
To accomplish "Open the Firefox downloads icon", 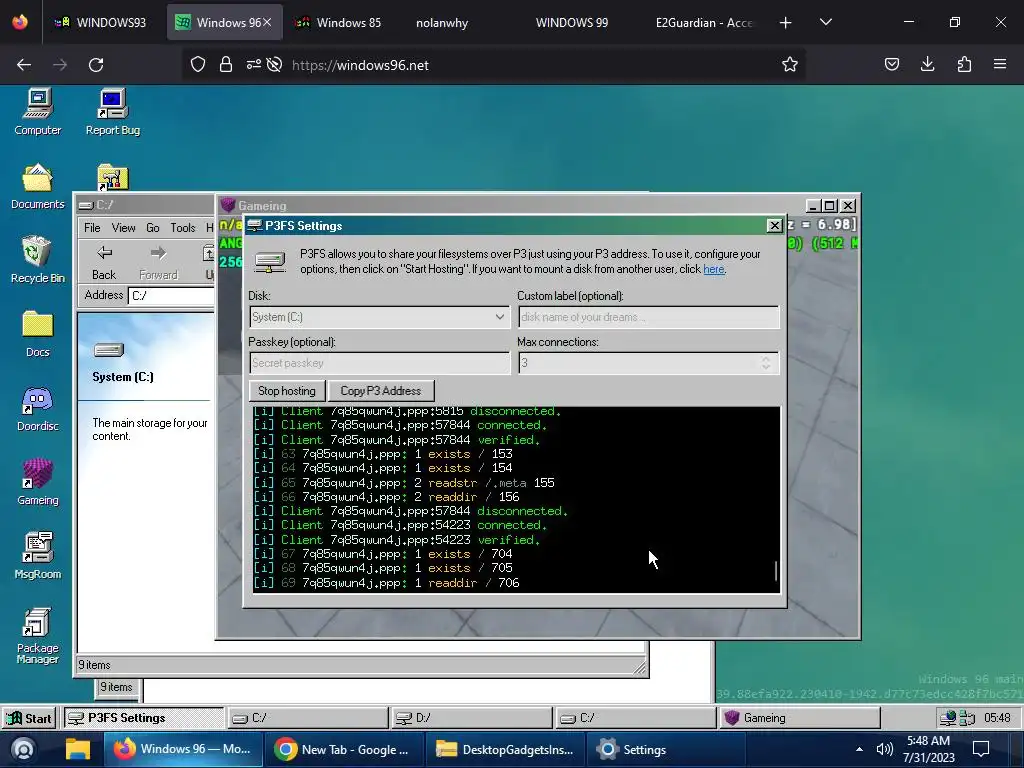I will 927,65.
